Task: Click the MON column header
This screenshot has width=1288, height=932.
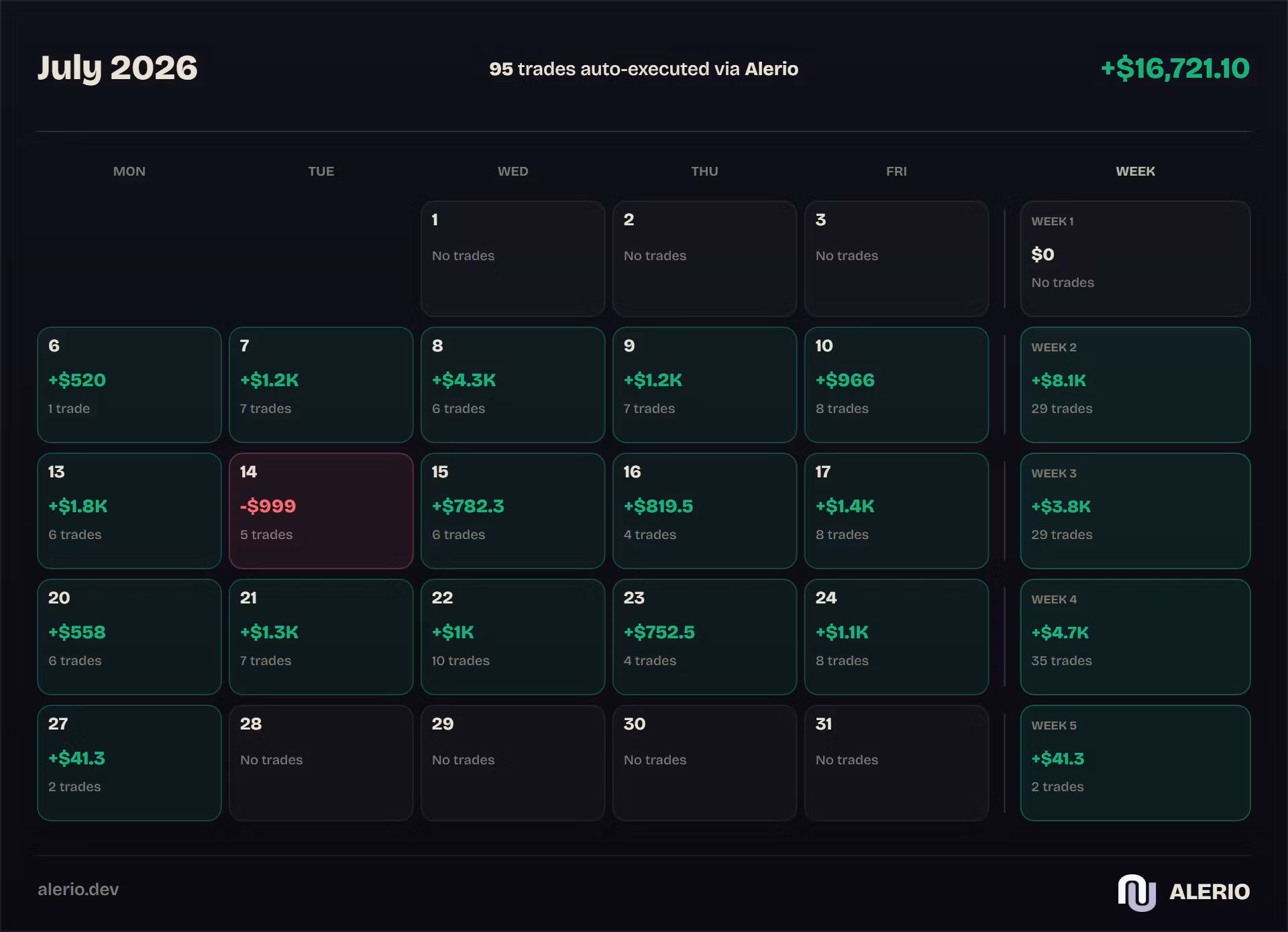Action: (x=129, y=171)
